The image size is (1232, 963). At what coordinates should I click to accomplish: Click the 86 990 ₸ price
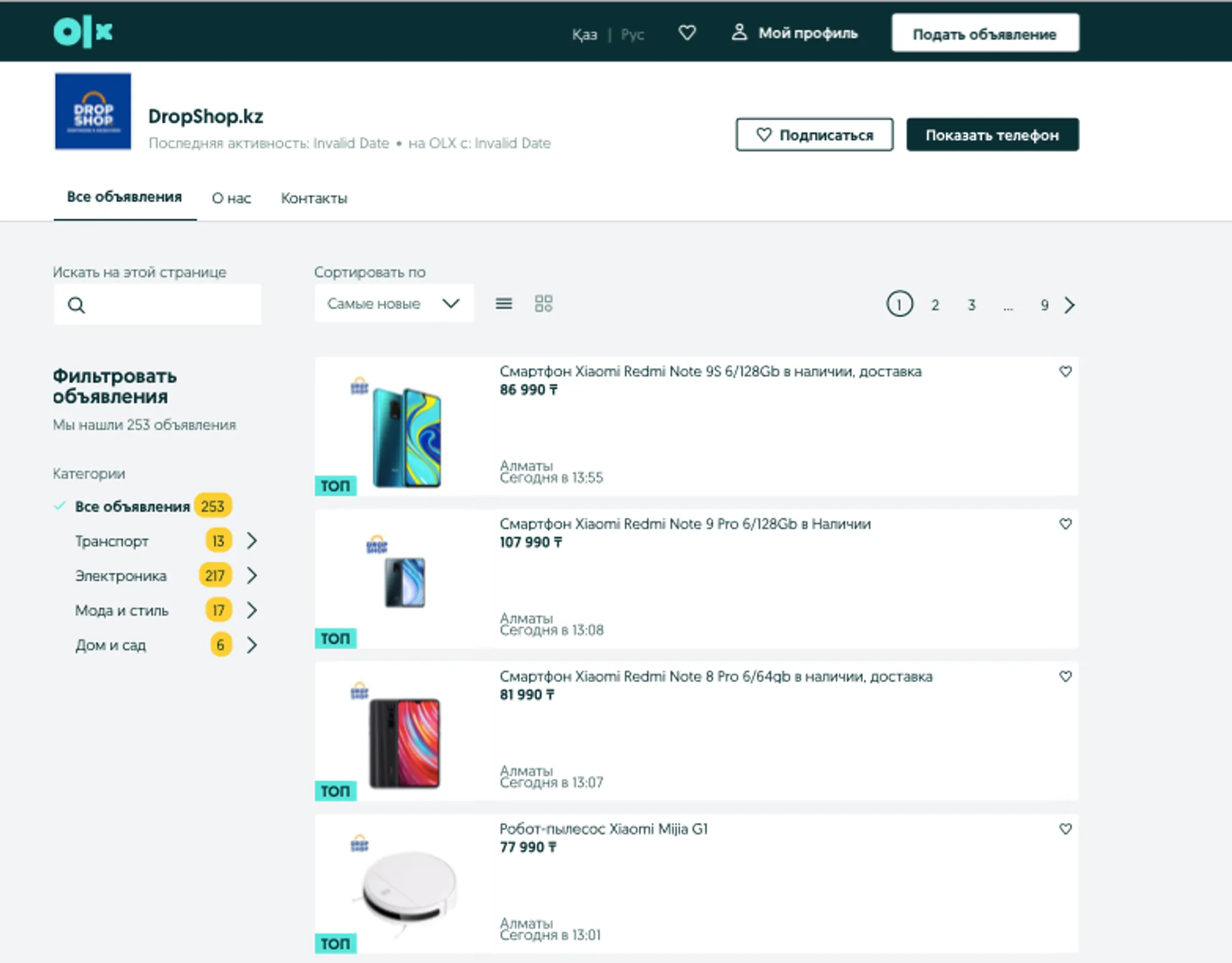pos(528,390)
